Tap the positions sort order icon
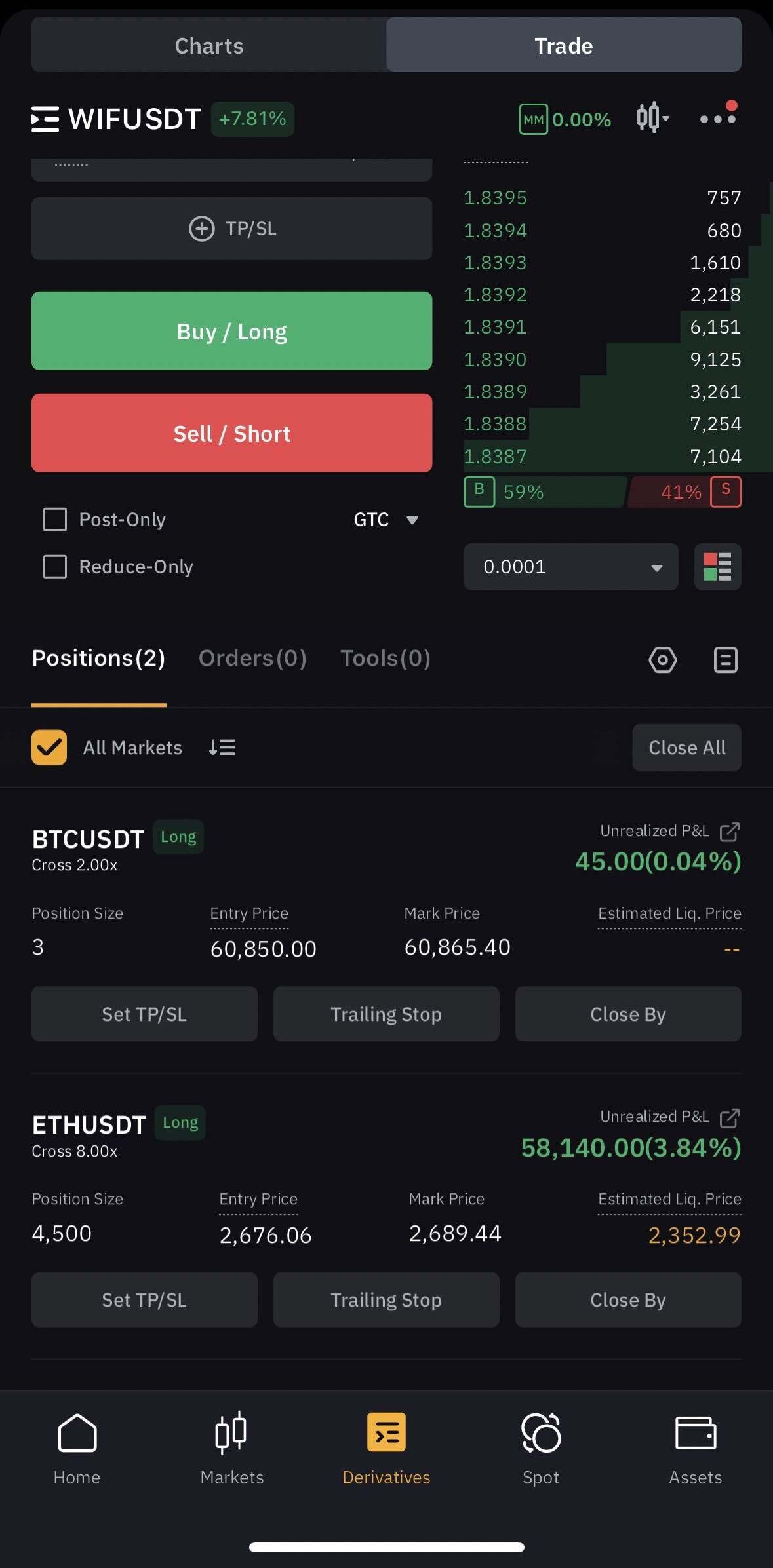 222,748
